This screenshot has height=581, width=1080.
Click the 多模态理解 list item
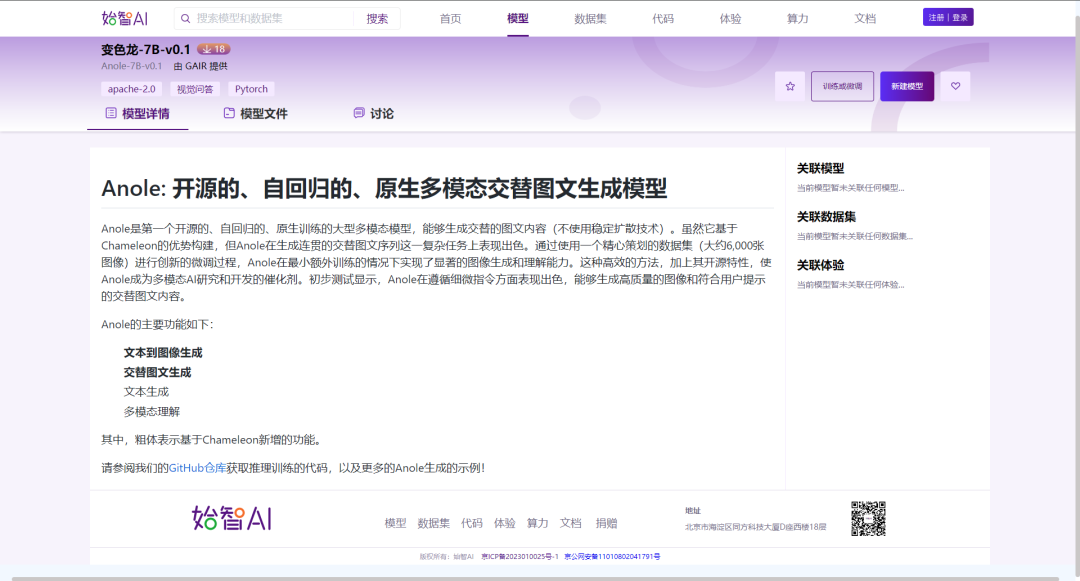(x=152, y=412)
